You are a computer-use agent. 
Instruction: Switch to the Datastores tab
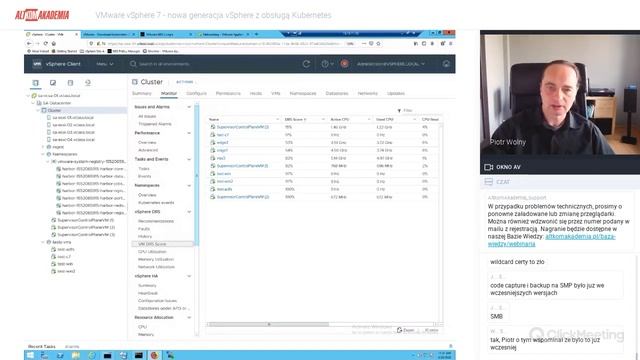[337, 93]
